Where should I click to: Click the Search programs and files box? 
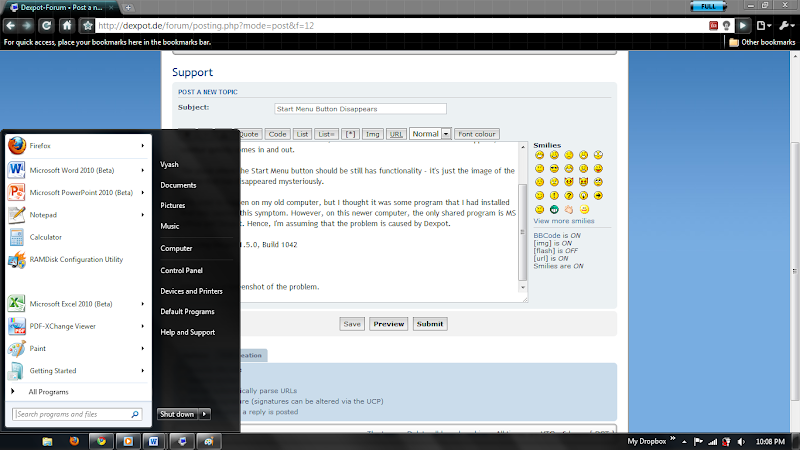coord(77,414)
